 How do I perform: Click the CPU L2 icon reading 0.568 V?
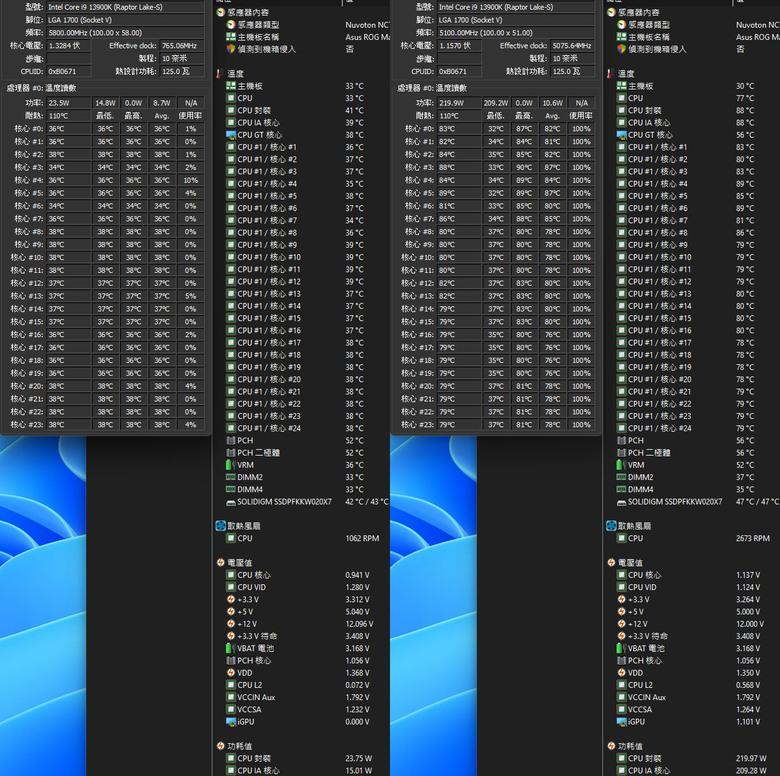pyautogui.click(x=621, y=685)
